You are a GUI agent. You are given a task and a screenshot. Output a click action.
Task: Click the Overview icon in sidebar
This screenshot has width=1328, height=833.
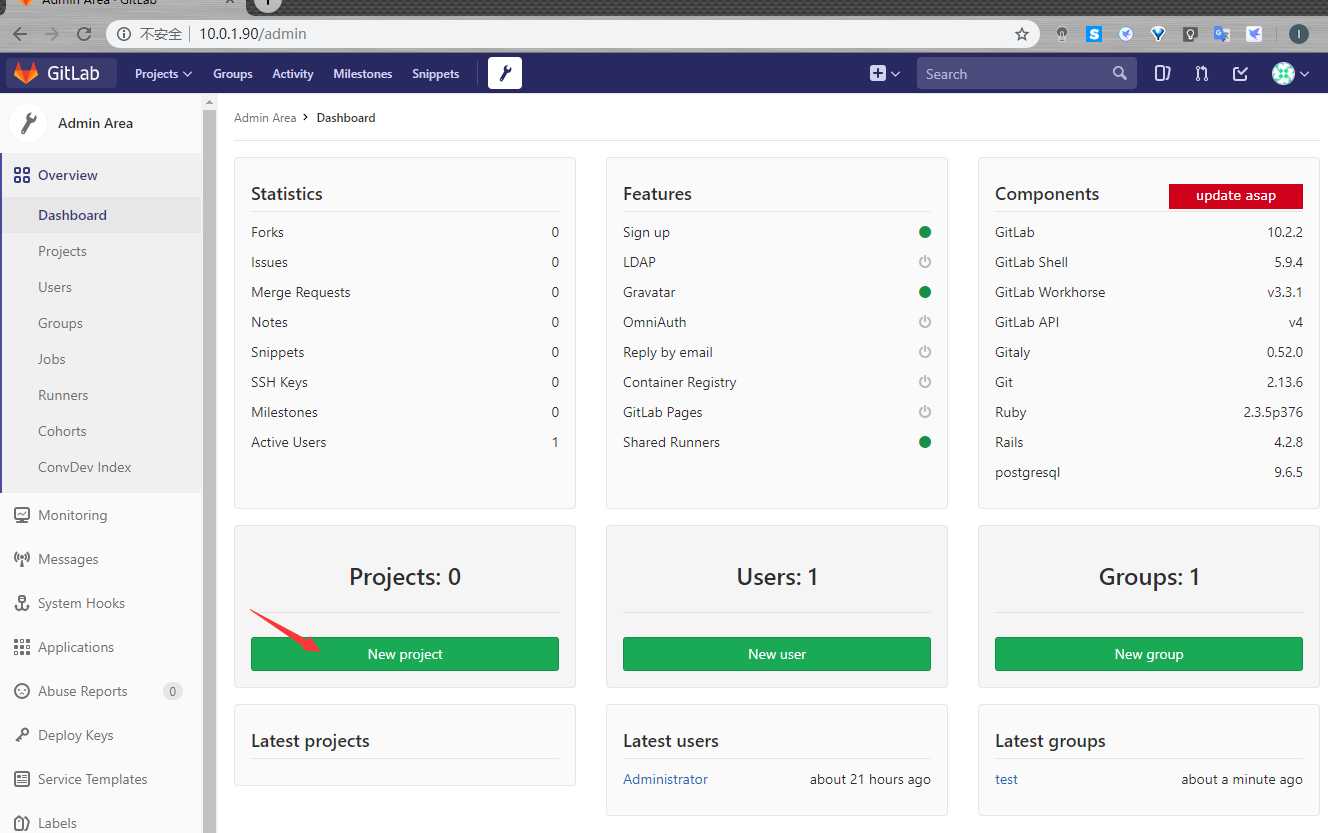click(22, 175)
